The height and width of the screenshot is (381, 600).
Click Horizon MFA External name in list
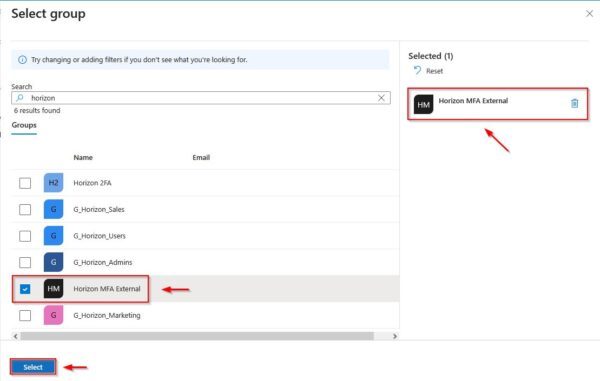point(107,289)
